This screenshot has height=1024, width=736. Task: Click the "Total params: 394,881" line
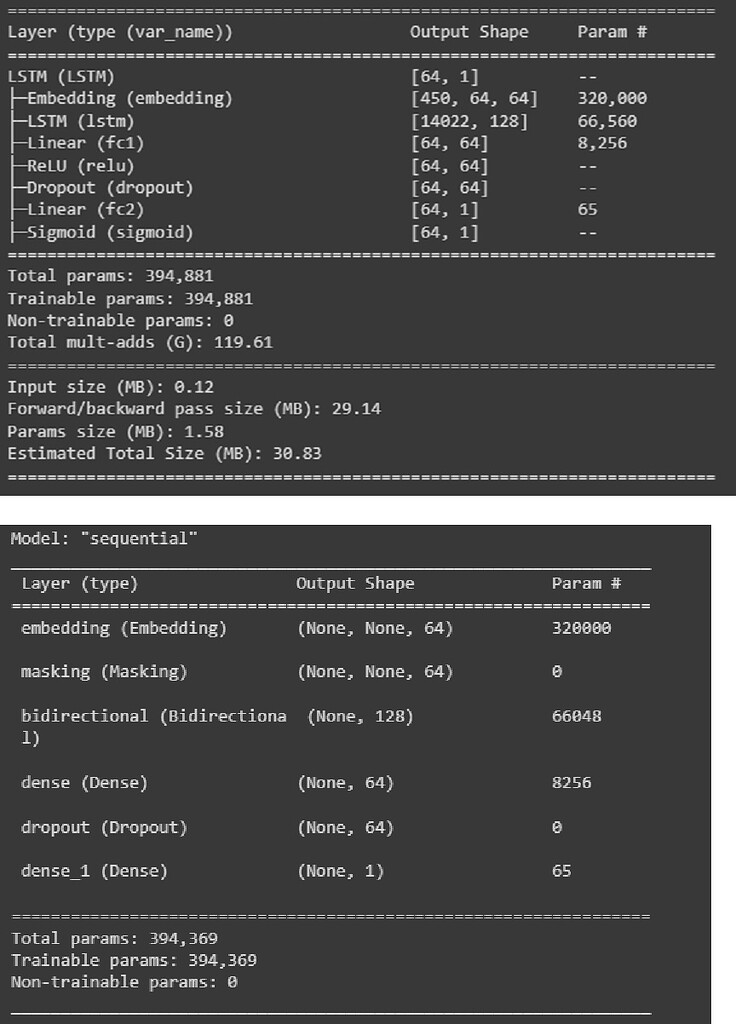coord(110,276)
